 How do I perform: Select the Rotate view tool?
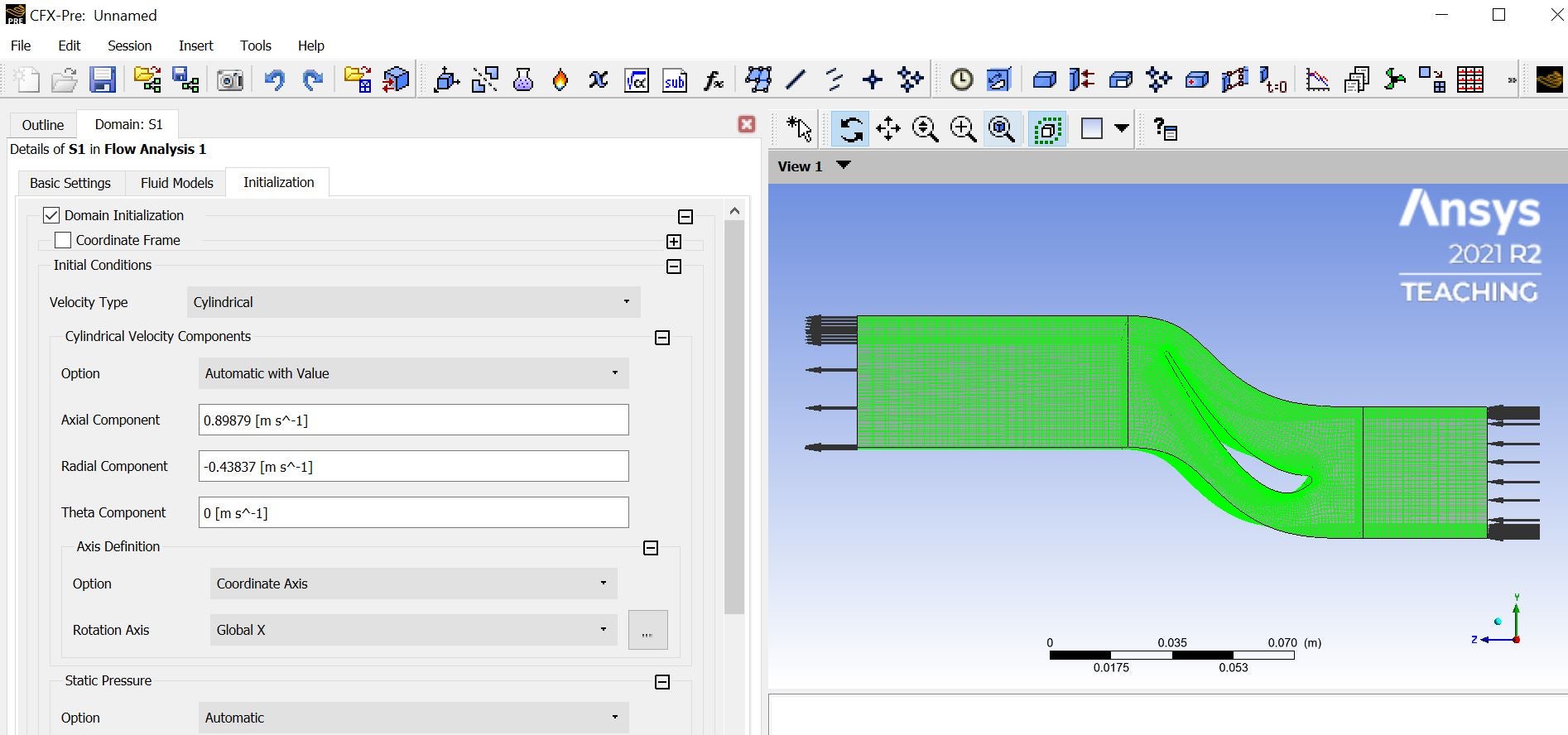(x=850, y=129)
